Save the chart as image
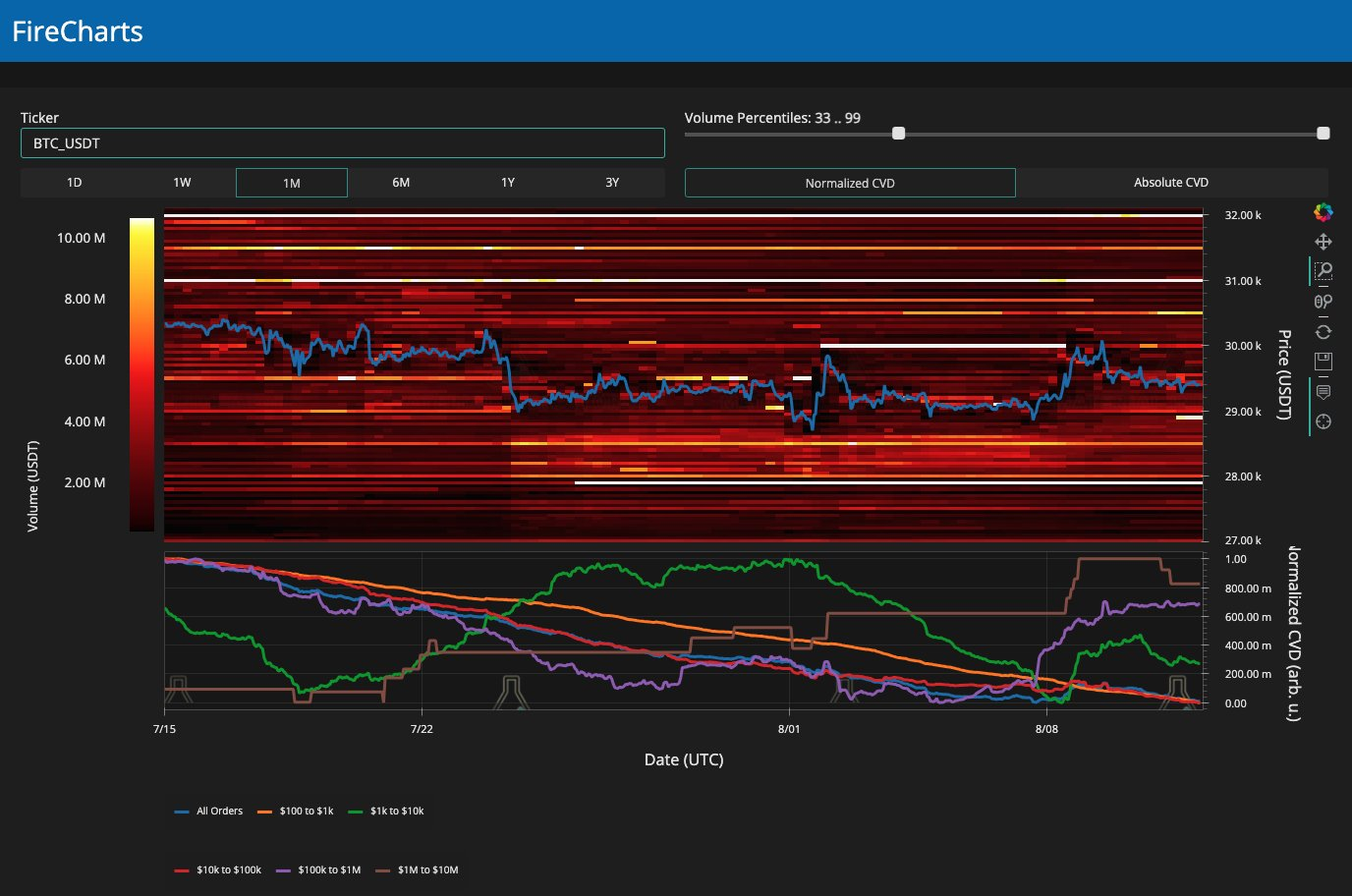The height and width of the screenshot is (896, 1352). pos(1324,362)
